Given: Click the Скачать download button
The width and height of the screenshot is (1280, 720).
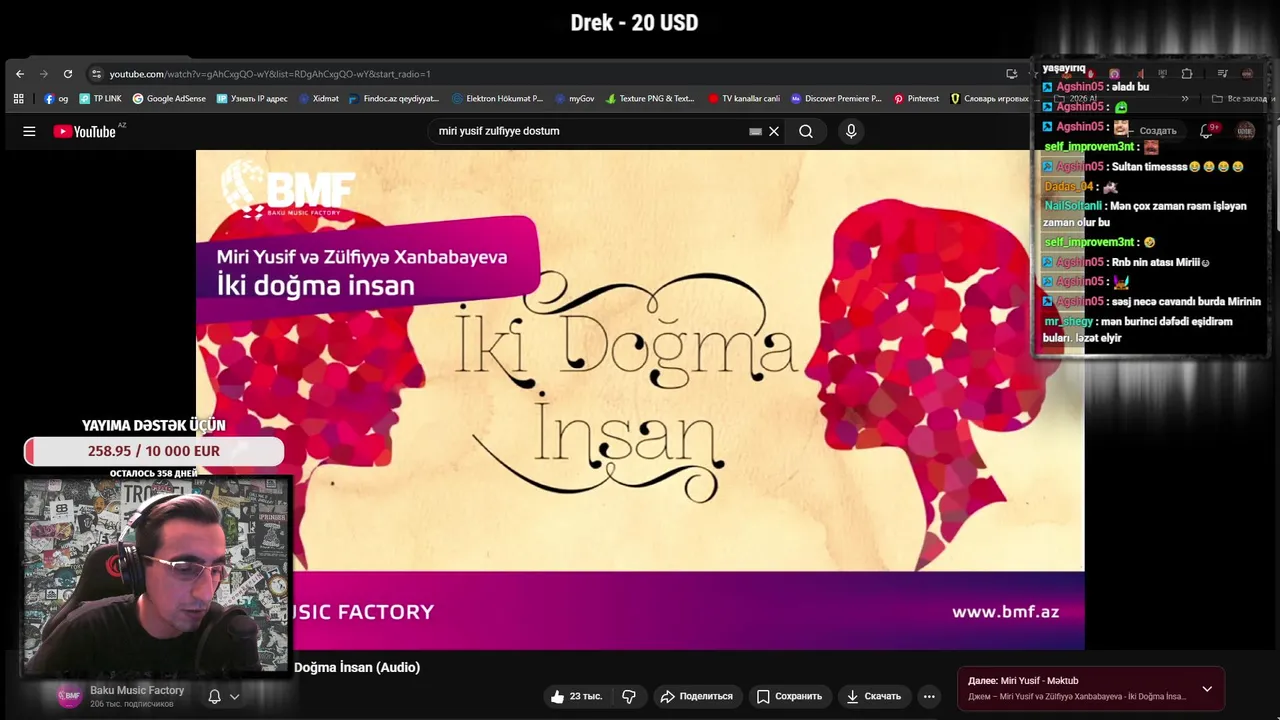Looking at the screenshot, I should point(873,696).
